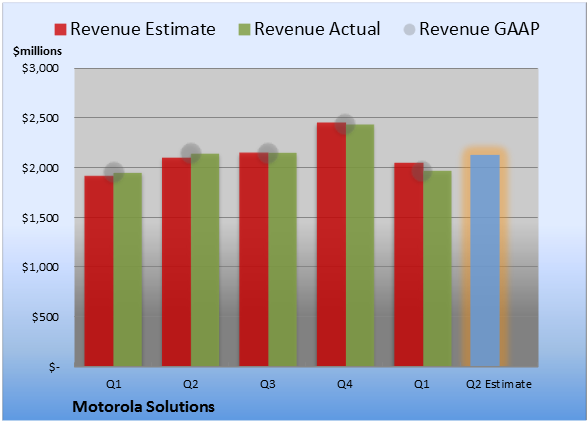The image size is (588, 422).
Task: Click the "$2,500" y-axis label
Action: 40,118
